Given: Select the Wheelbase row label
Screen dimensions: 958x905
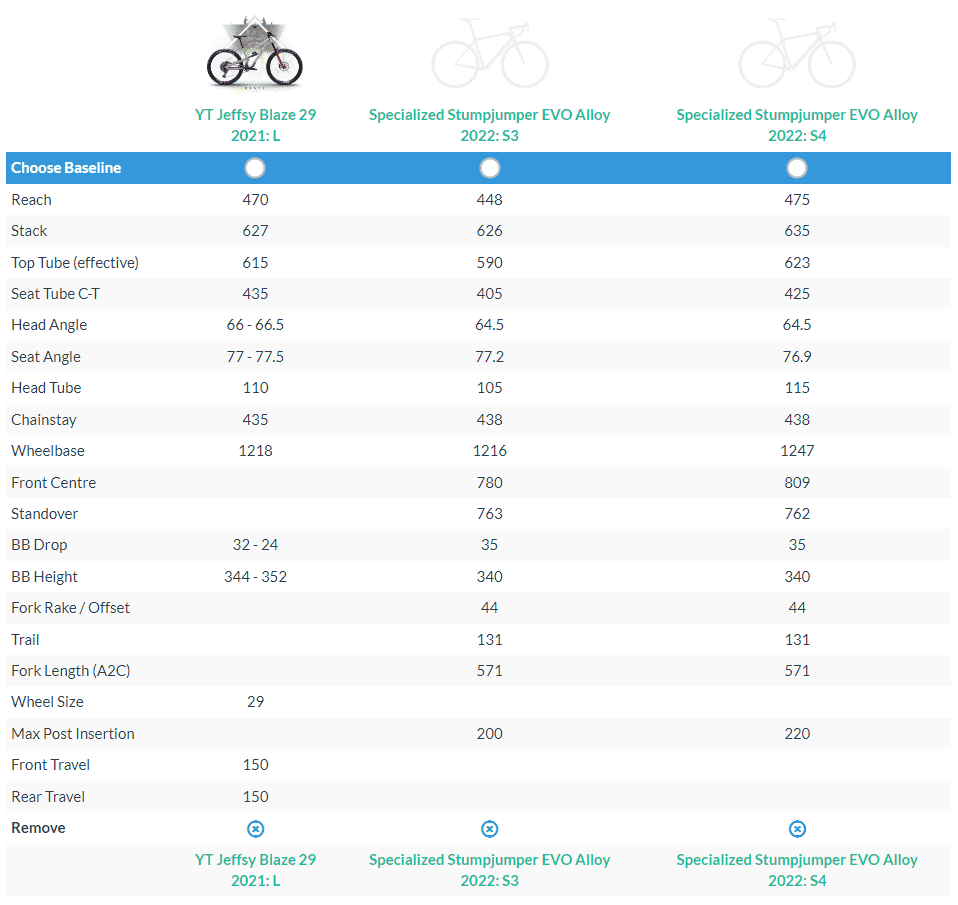Looking at the screenshot, I should (x=48, y=451).
